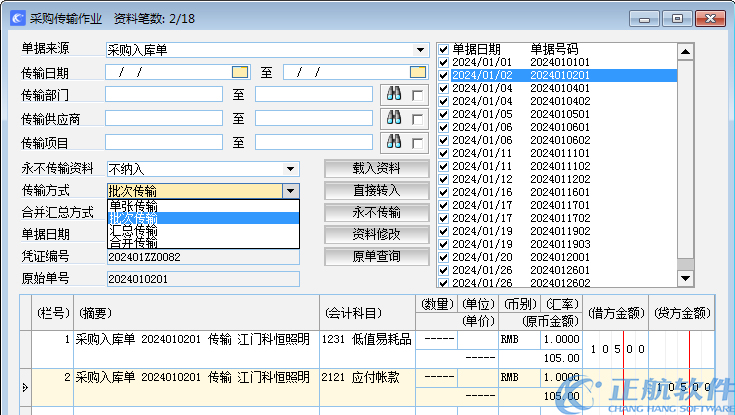735x415 pixels.
Task: Open the 永不传输资料 dropdown
Action: pos(290,169)
